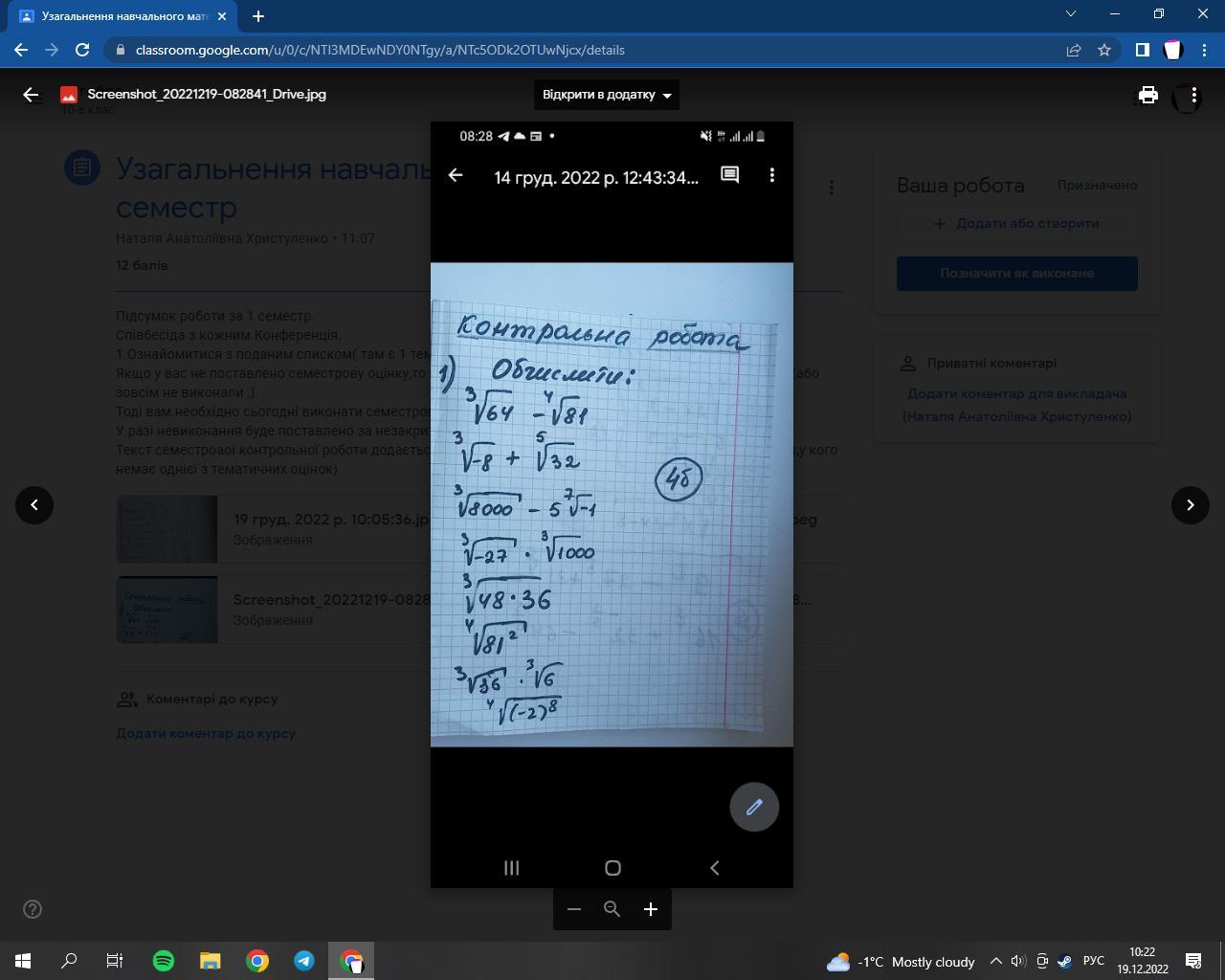Click 'Додати коментар до курсу' link
1225x980 pixels.
click(x=206, y=733)
